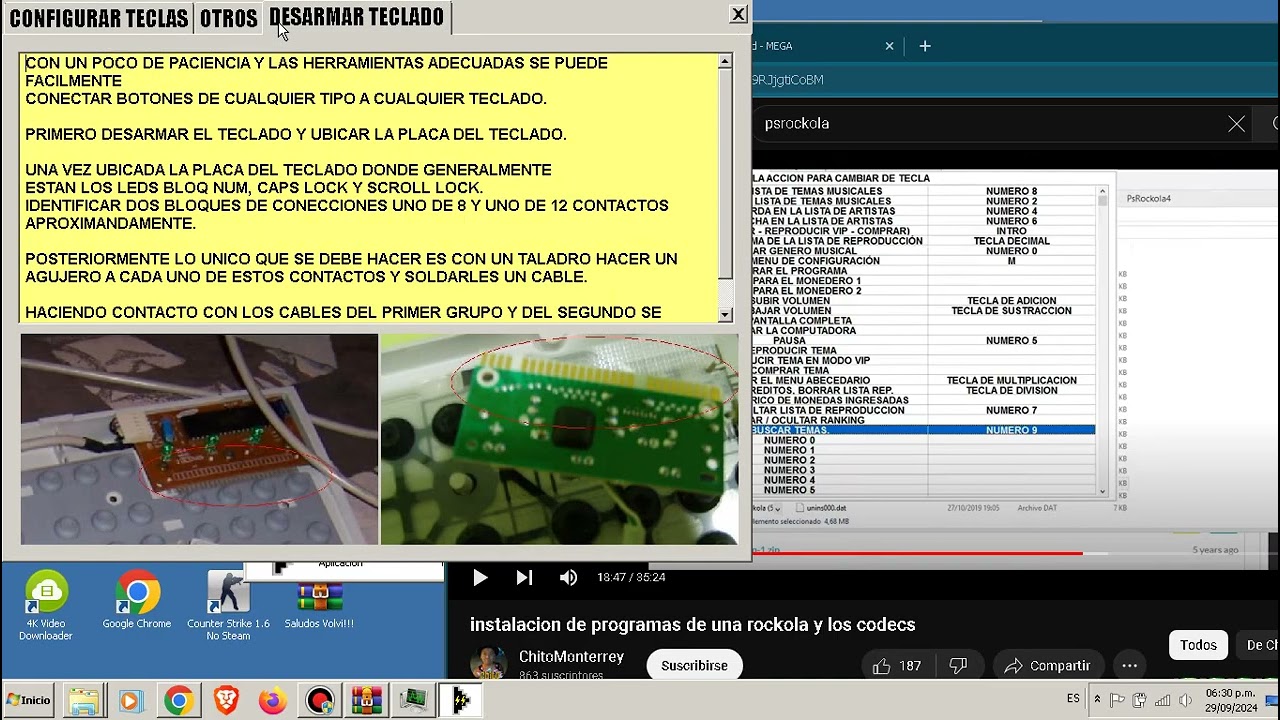Open the Google Chrome desktop shortcut
The image size is (1280, 720).
point(137,601)
